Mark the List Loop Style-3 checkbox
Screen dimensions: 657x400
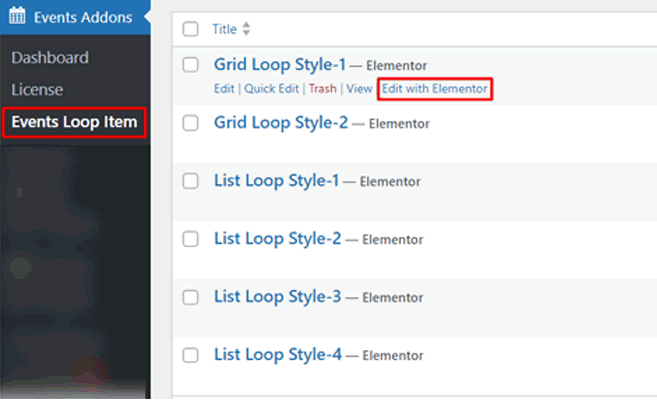[x=191, y=297]
